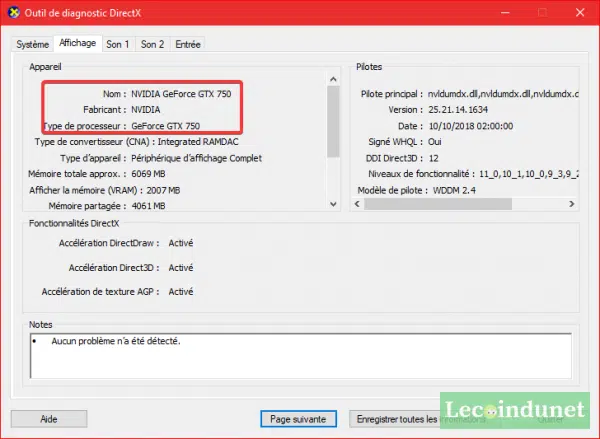This screenshot has width=600, height=439.
Task: Click the 'Mémoire totale approx.' label
Action: click(x=77, y=174)
